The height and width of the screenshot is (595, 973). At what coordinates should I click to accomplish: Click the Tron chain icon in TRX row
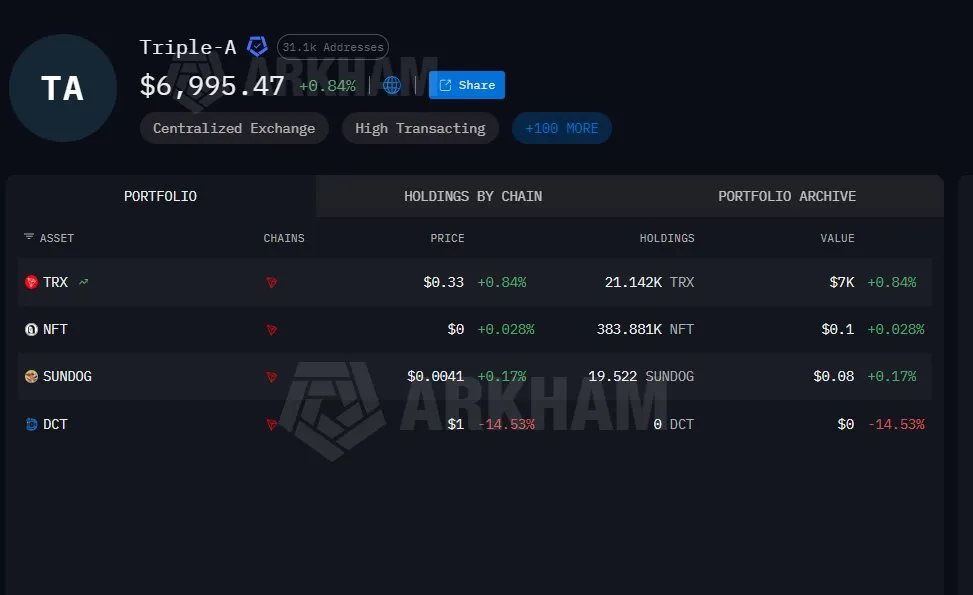[272, 282]
